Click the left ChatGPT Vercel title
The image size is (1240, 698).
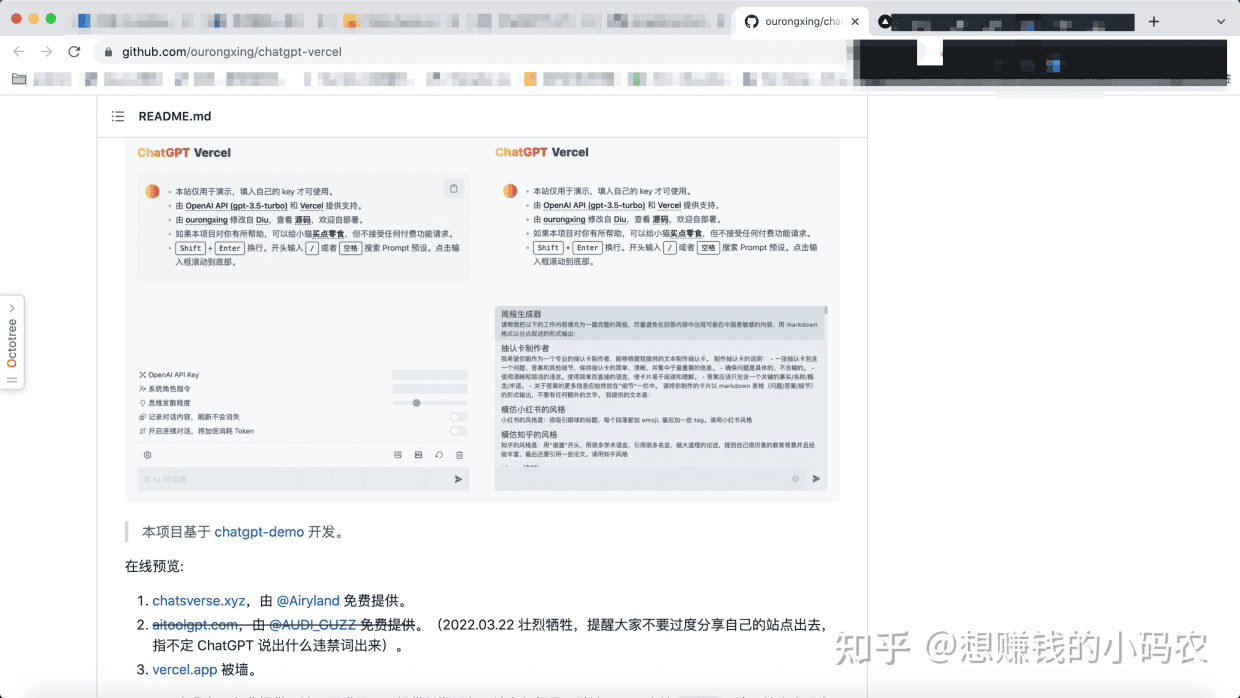pos(184,153)
